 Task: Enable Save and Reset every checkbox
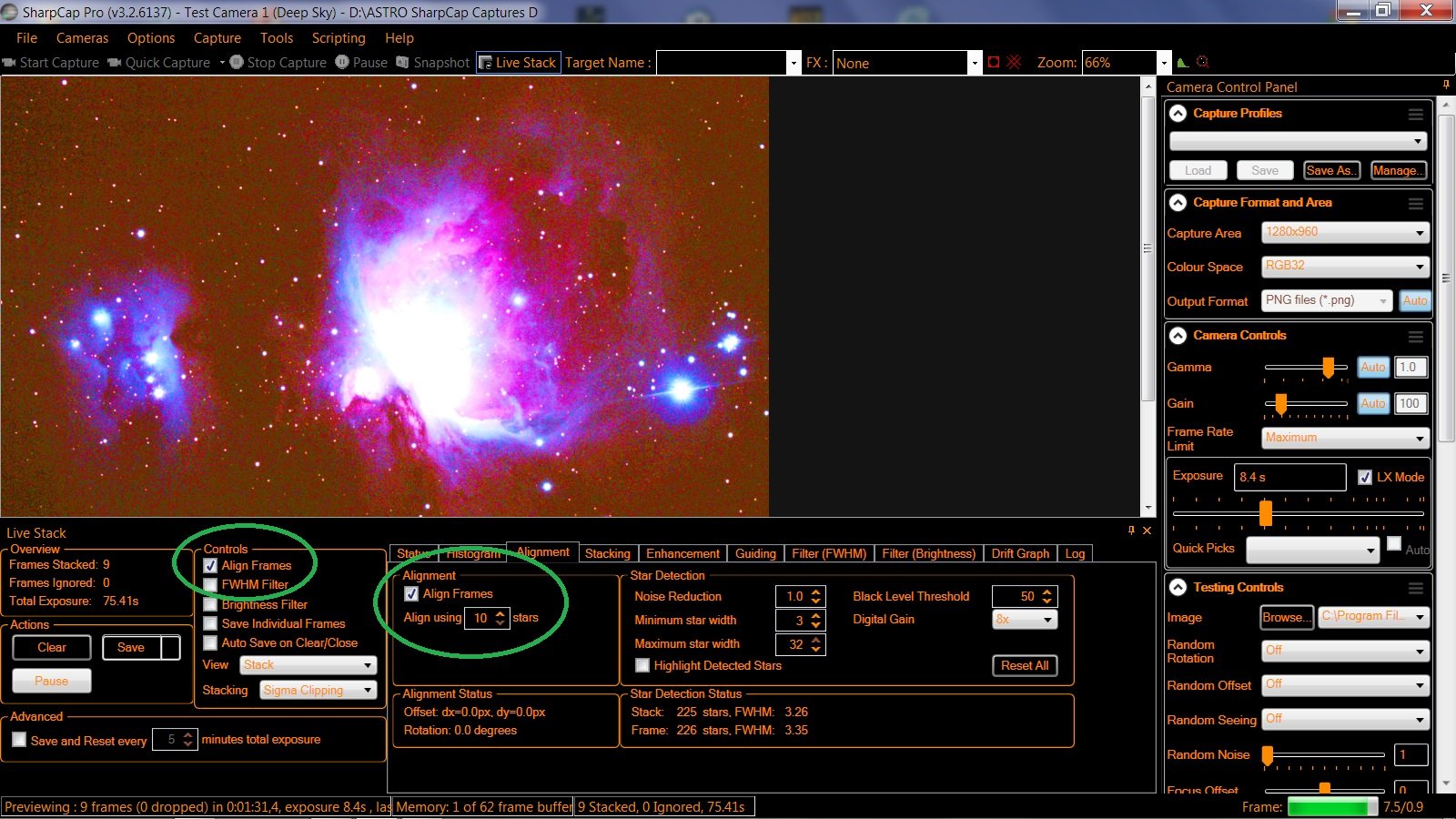tap(19, 740)
